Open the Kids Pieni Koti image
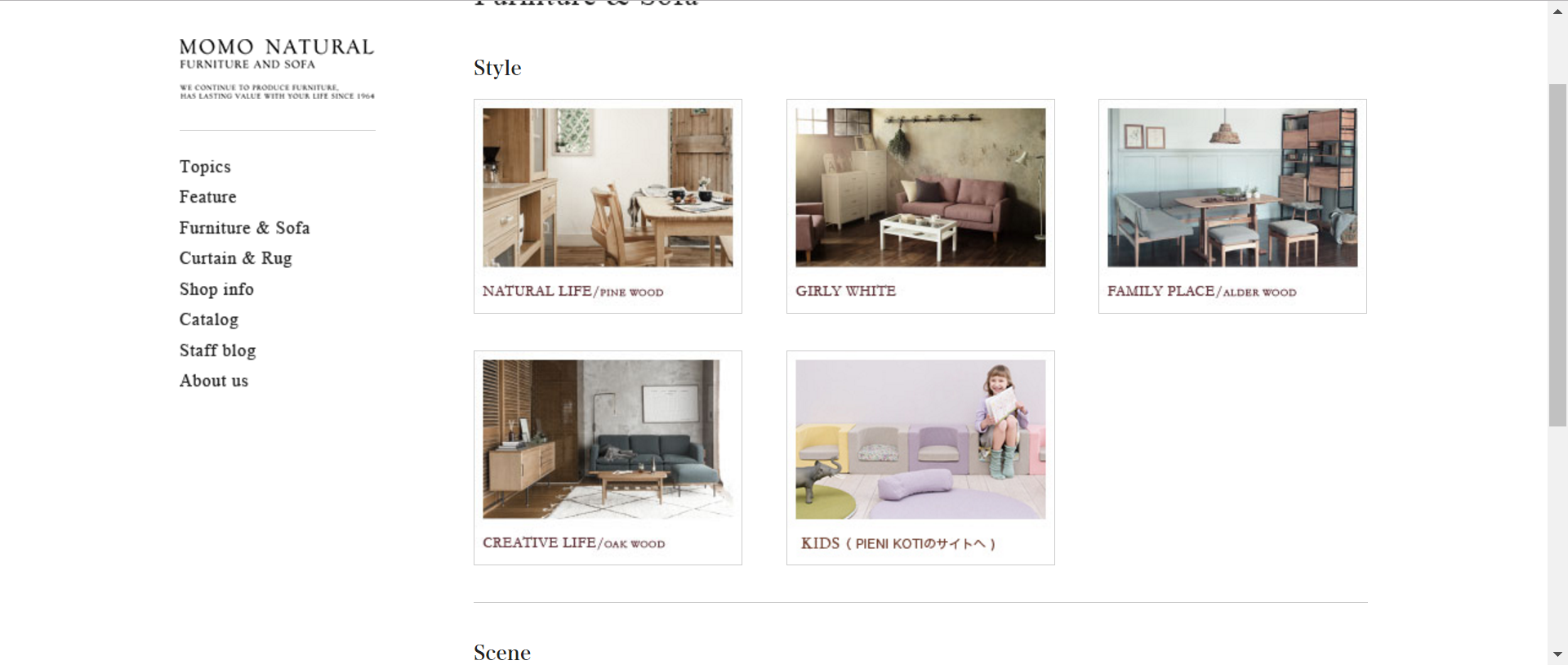Viewport: 1568px width, 665px height. (x=920, y=439)
